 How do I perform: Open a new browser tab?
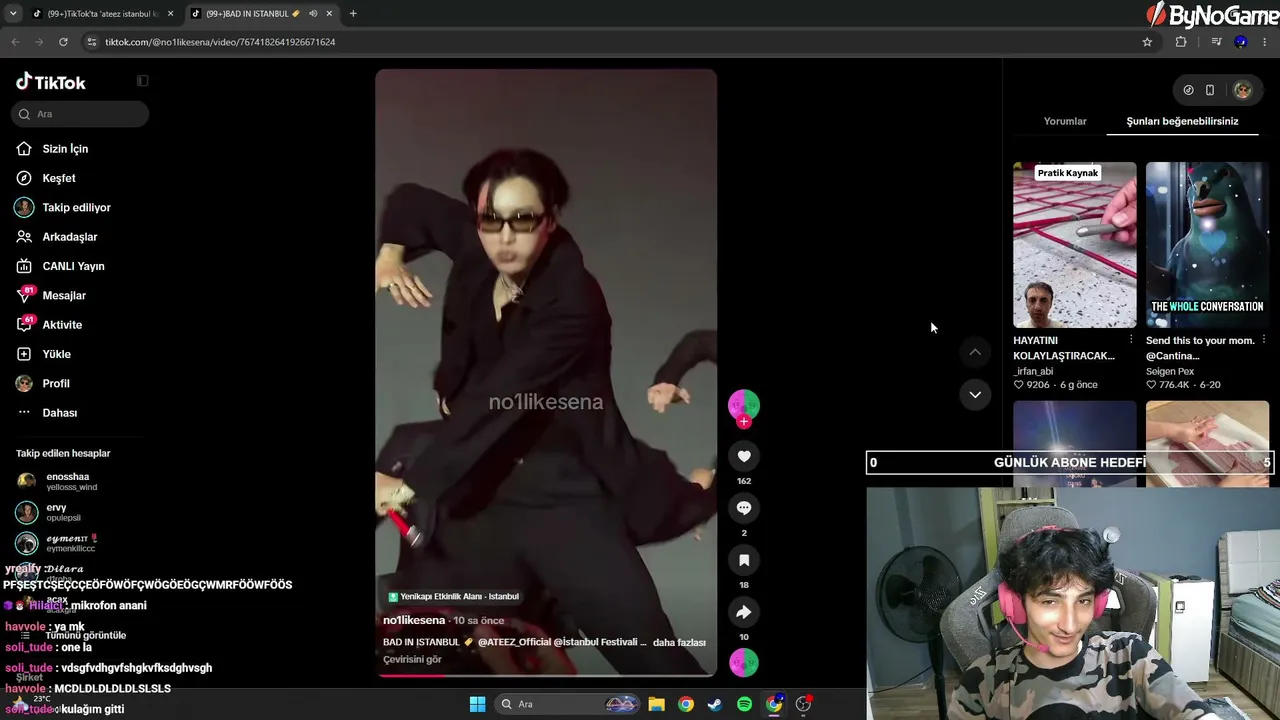point(353,14)
